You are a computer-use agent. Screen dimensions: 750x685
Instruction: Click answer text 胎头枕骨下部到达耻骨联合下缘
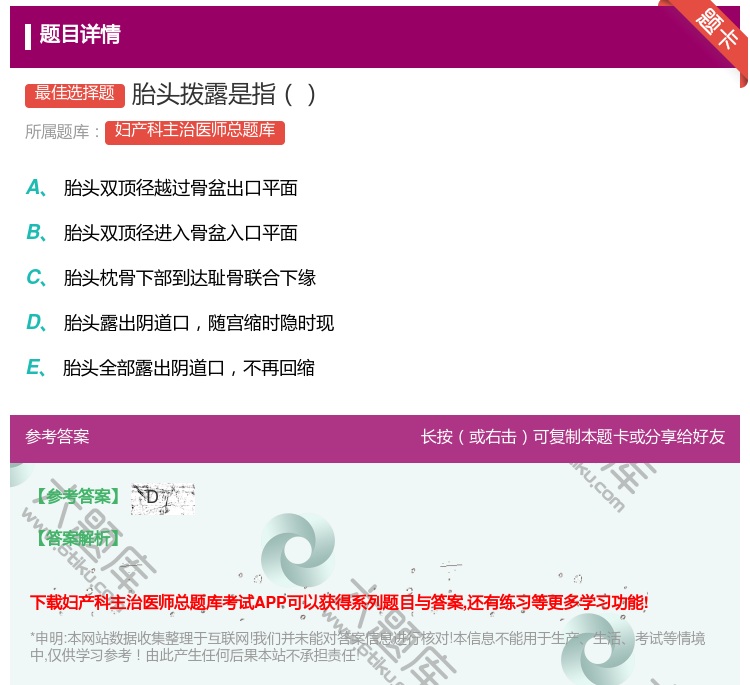pyautogui.click(x=190, y=278)
